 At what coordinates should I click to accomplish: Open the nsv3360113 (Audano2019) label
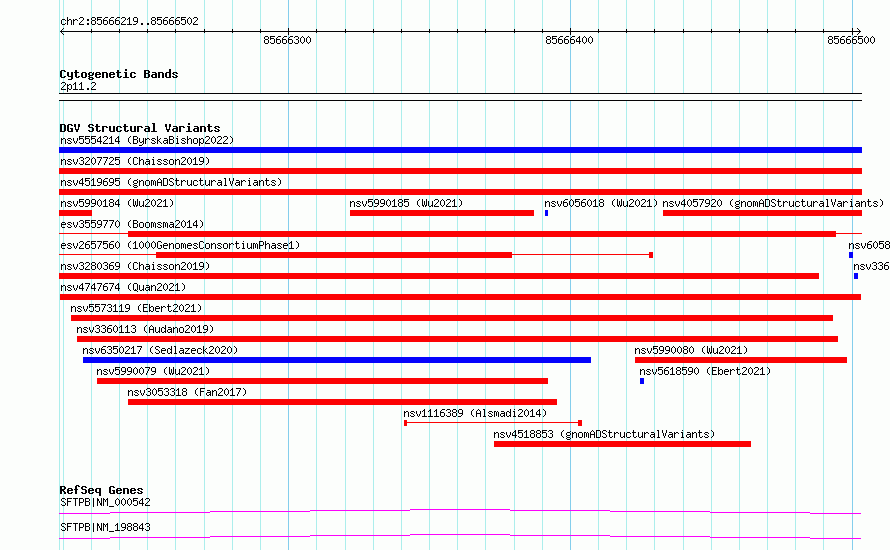pyautogui.click(x=145, y=329)
